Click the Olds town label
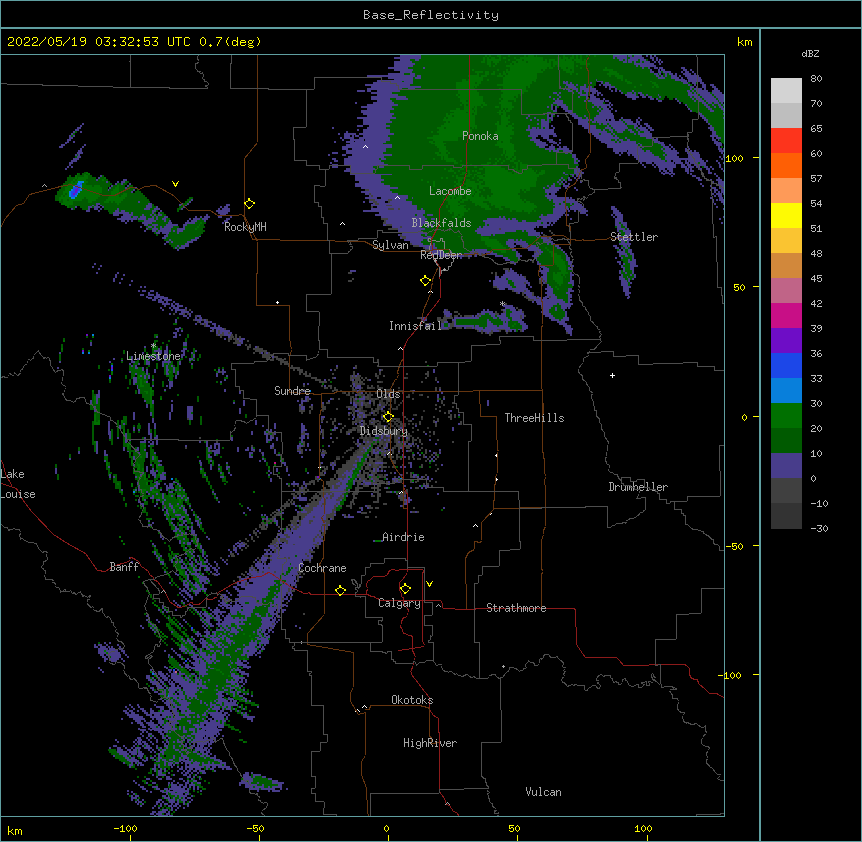This screenshot has height=842, width=862. [388, 394]
